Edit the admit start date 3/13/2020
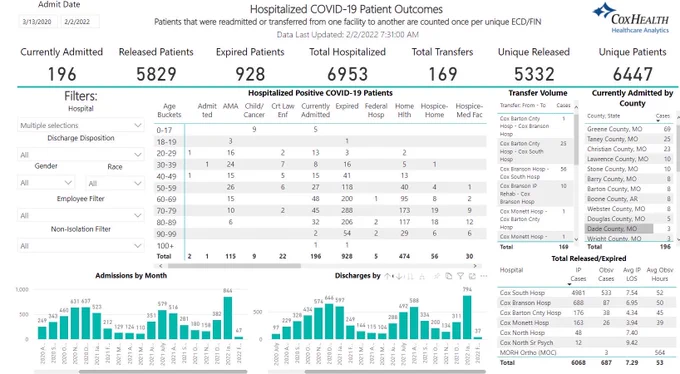This screenshot has width=680, height=374. click(37, 21)
